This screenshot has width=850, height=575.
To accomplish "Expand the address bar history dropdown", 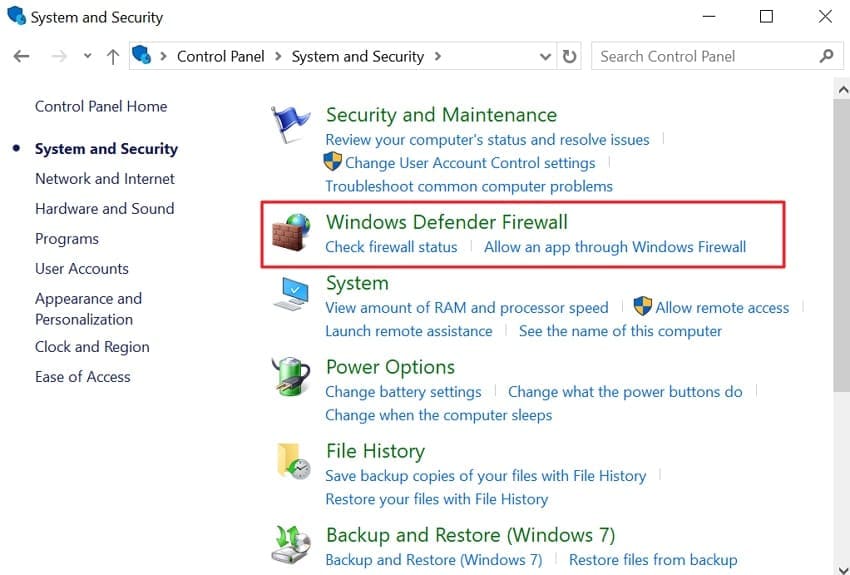I will click(x=545, y=56).
